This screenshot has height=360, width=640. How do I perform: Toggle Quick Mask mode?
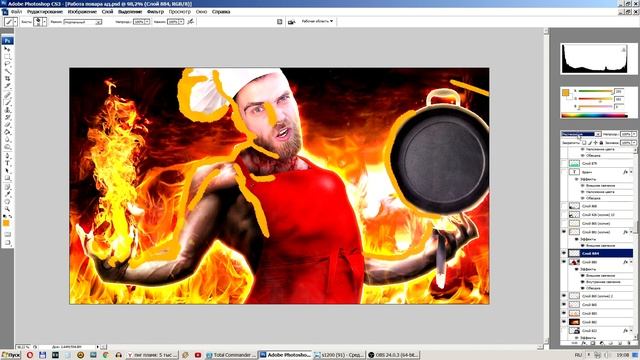[7, 234]
